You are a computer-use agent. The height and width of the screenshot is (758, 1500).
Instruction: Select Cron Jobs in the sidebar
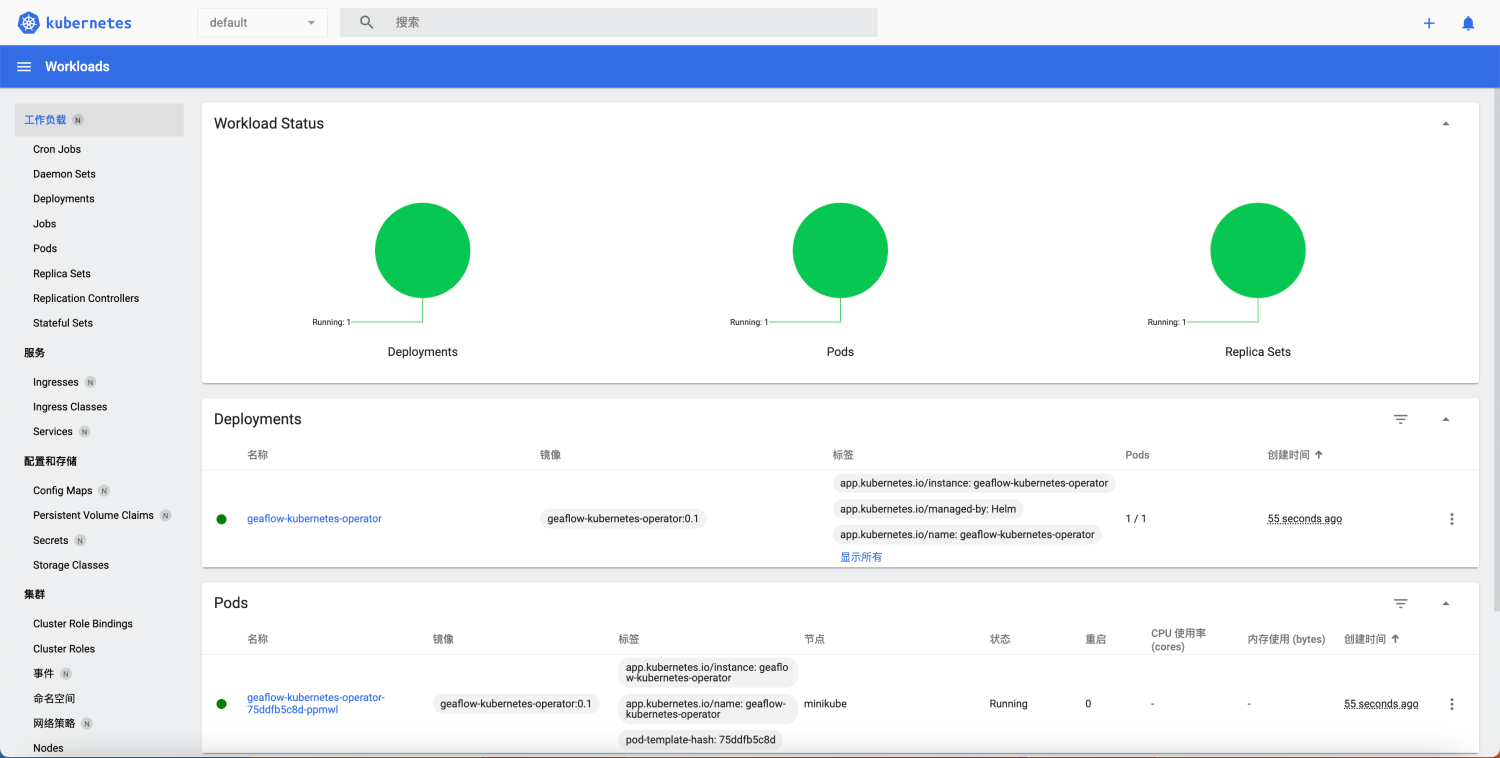point(57,149)
